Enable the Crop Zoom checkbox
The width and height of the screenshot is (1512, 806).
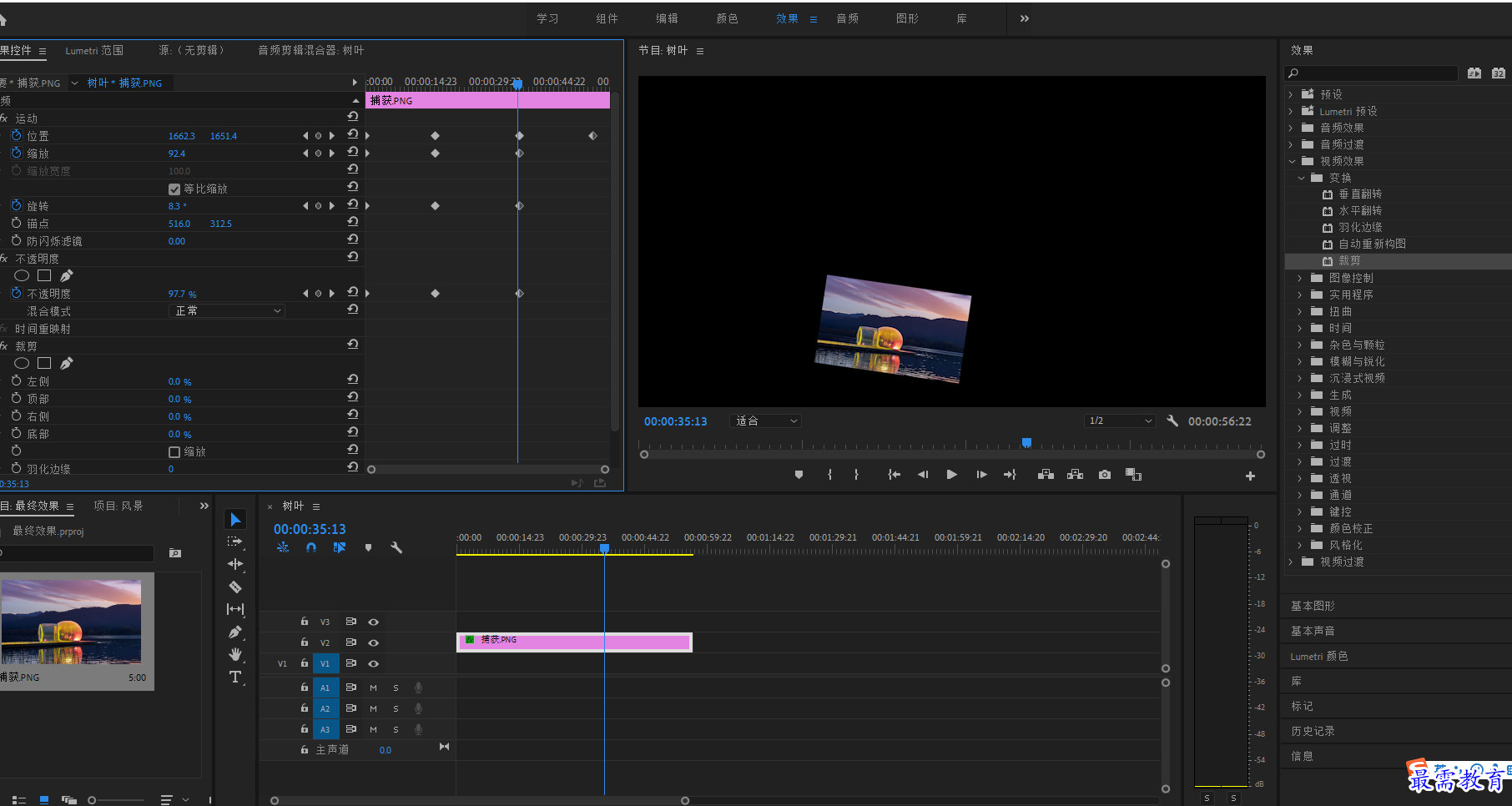pos(174,451)
